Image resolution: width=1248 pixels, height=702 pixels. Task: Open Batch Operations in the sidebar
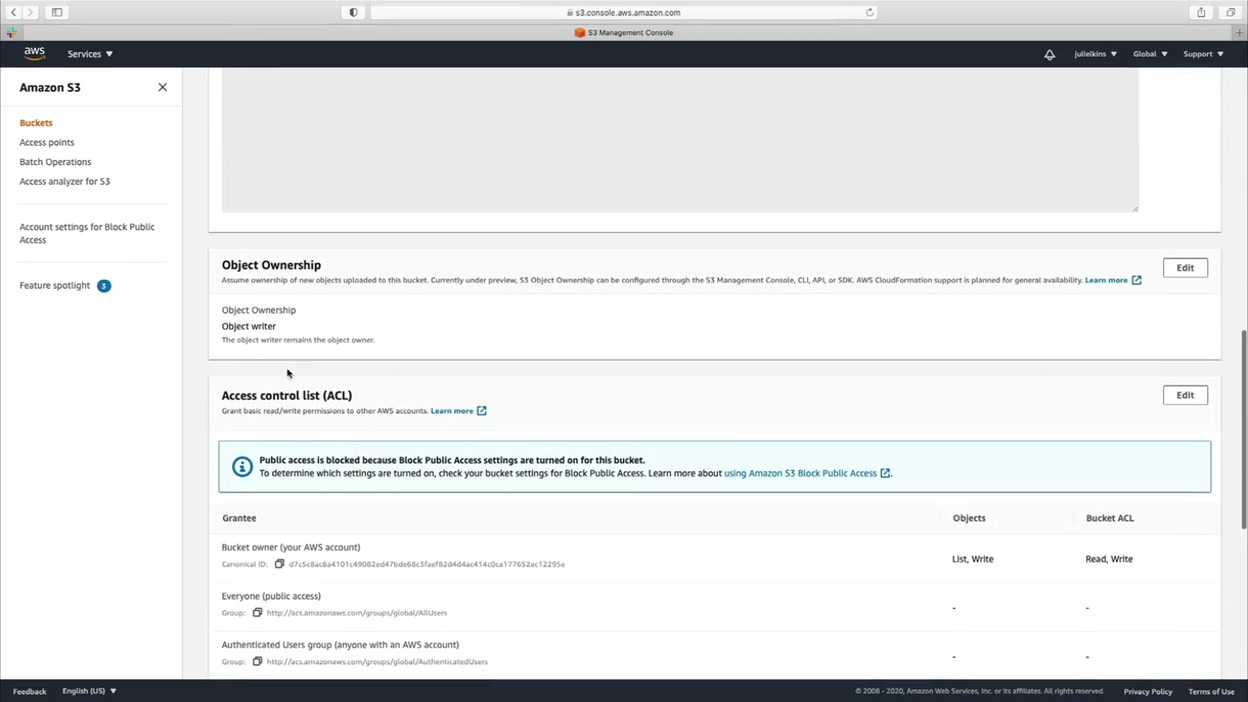click(x=55, y=162)
